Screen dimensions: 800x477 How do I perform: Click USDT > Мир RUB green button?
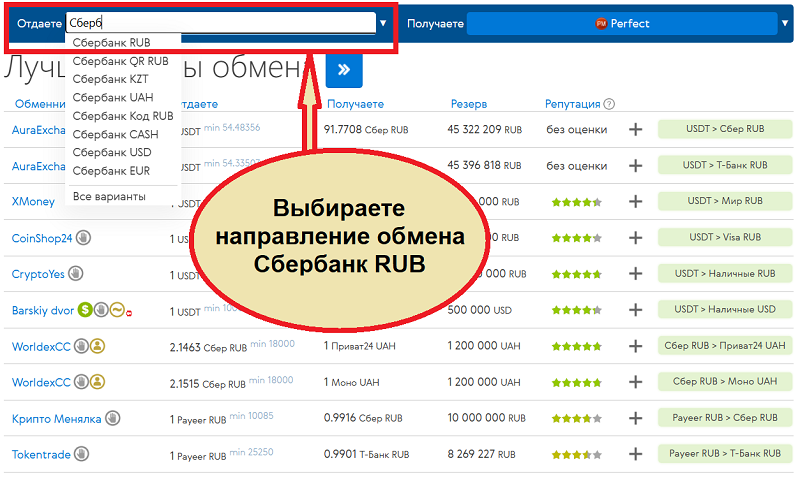pos(725,201)
